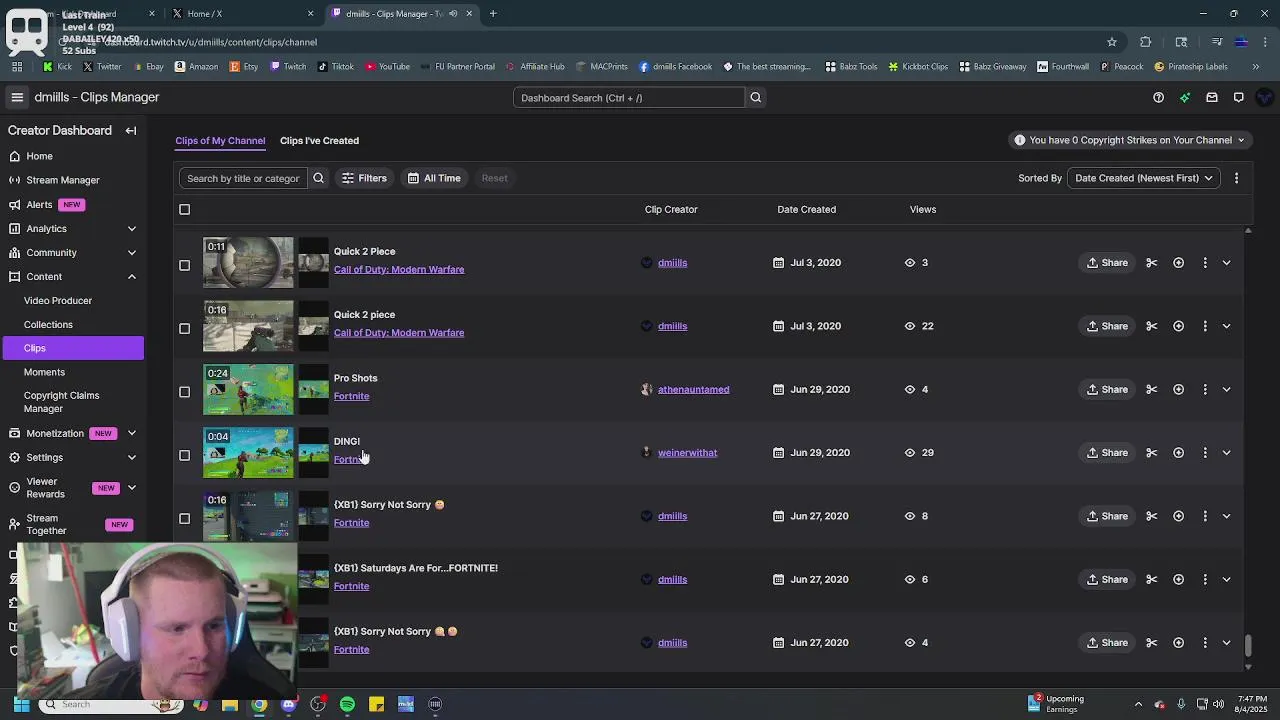Open Fortnite category link under Pro Shots

click(351, 396)
